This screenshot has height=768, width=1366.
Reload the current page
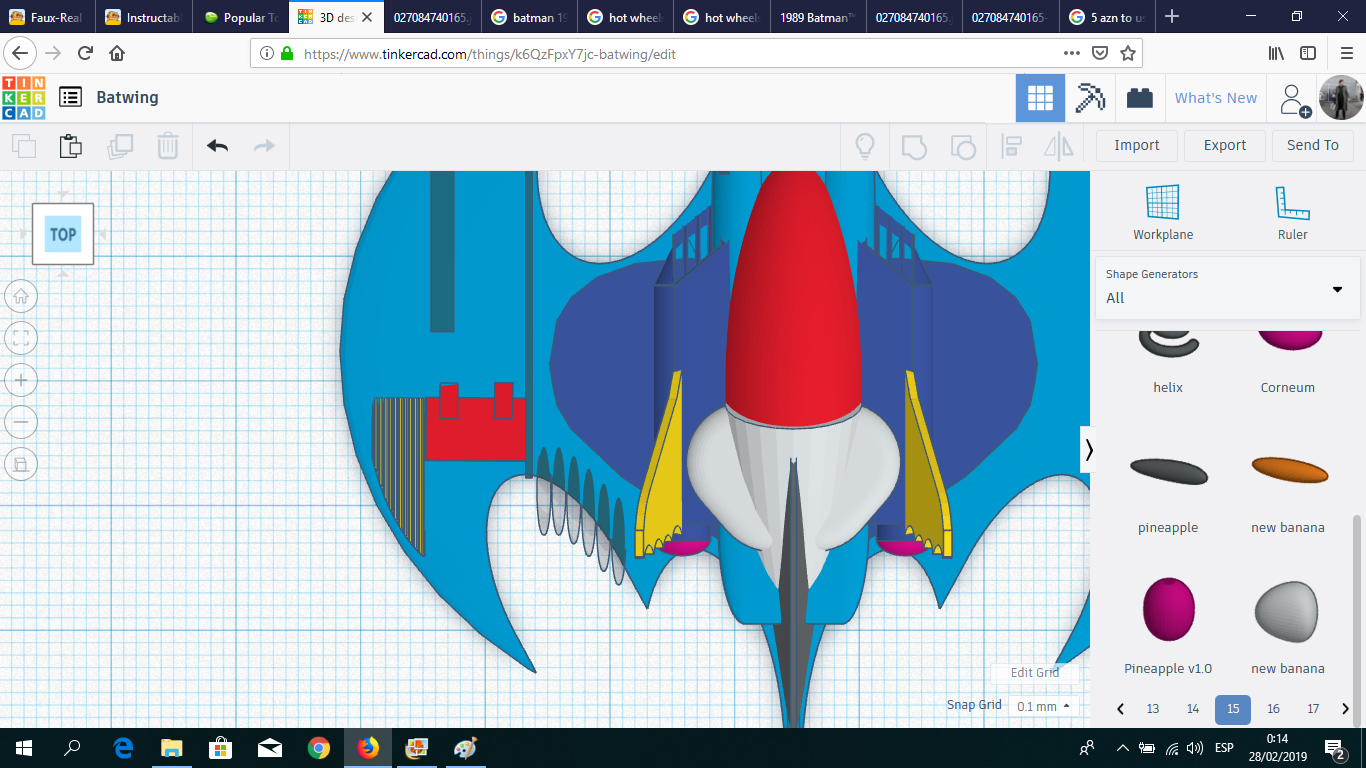(85, 54)
